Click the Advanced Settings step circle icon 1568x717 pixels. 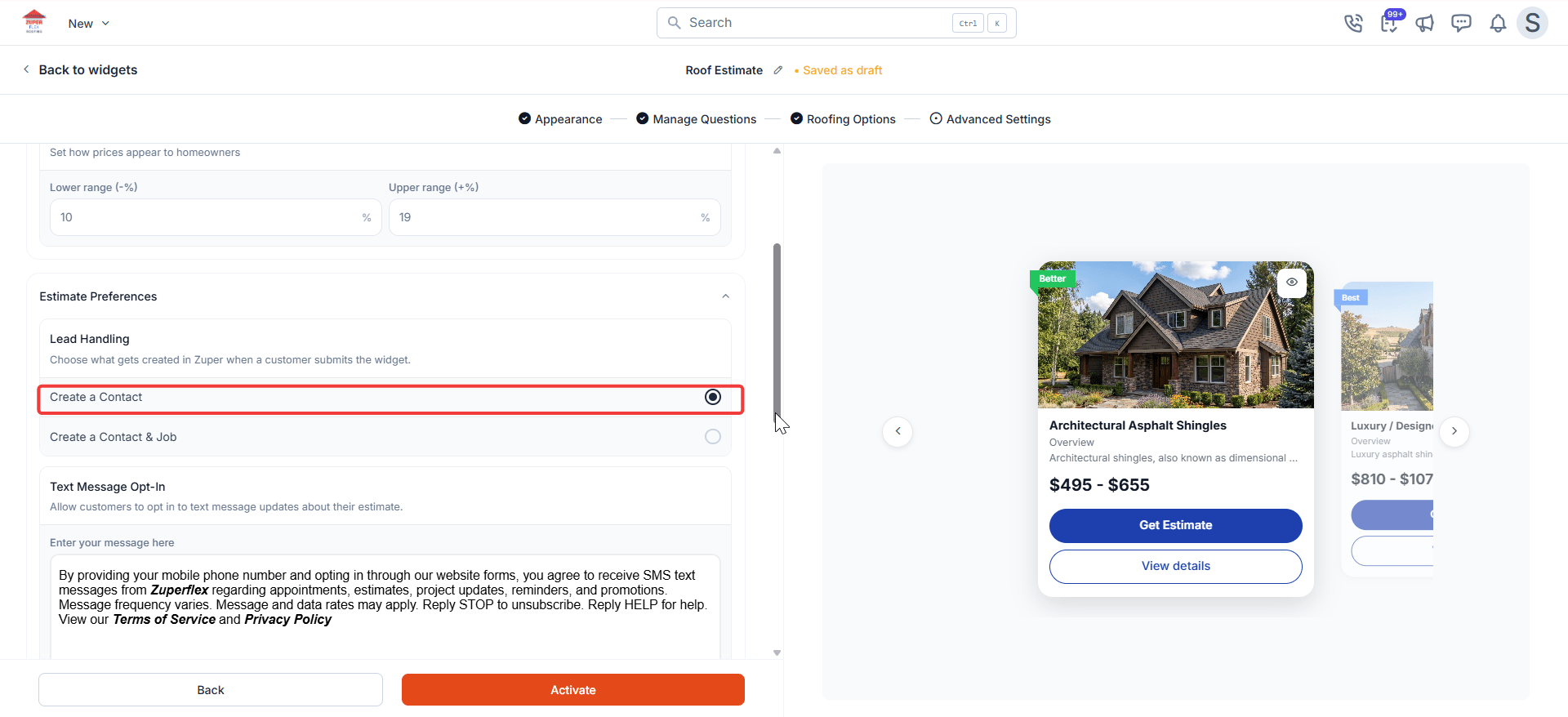936,118
